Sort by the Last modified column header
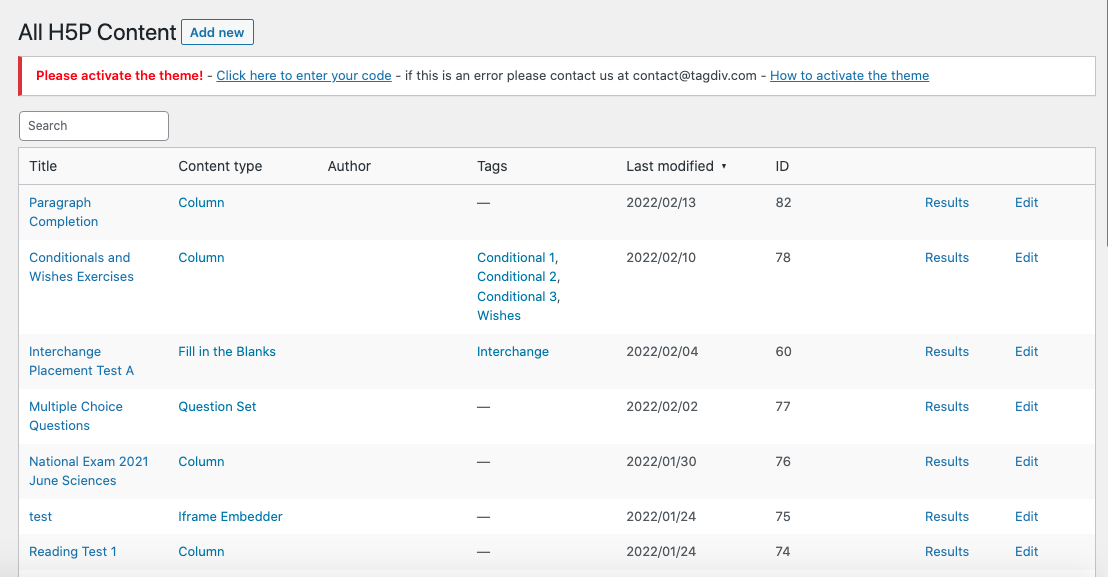Screen dimensions: 1108x577 tap(670, 166)
